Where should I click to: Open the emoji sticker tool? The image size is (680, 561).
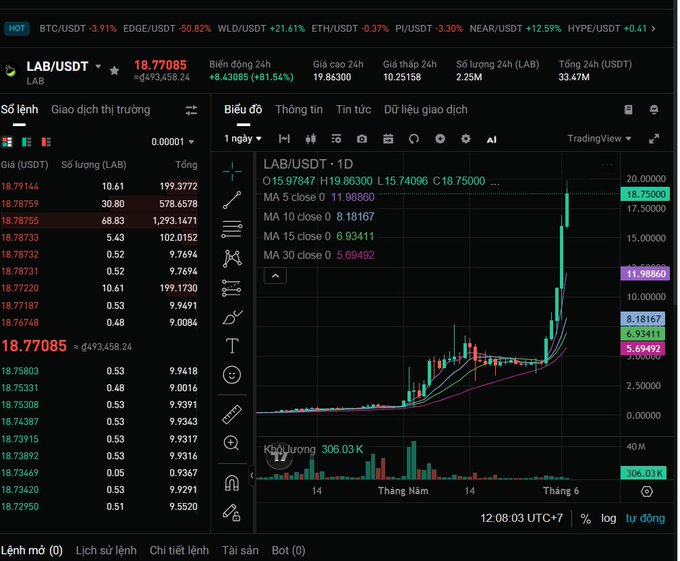tap(232, 375)
